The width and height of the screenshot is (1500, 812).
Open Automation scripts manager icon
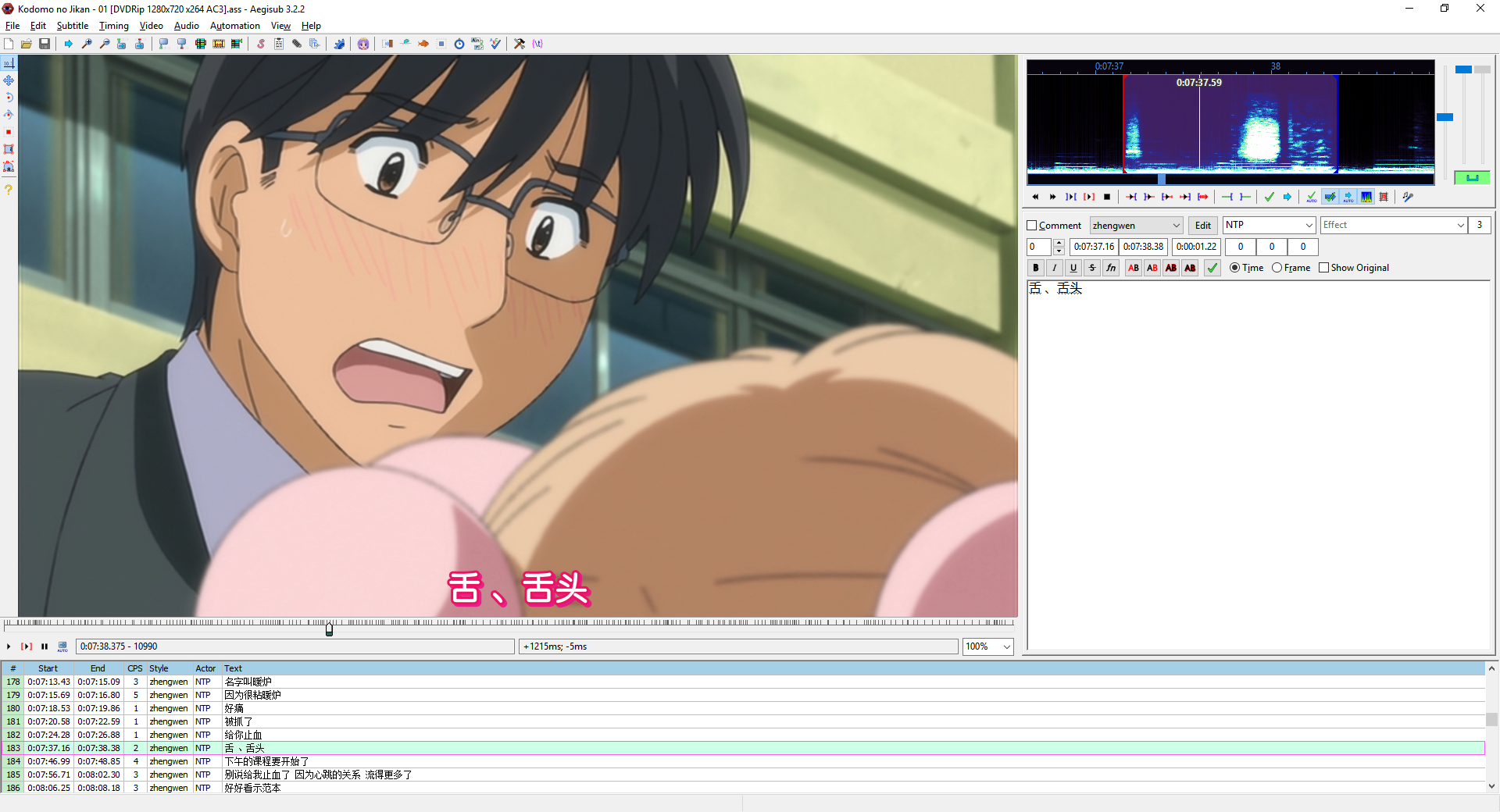click(339, 44)
